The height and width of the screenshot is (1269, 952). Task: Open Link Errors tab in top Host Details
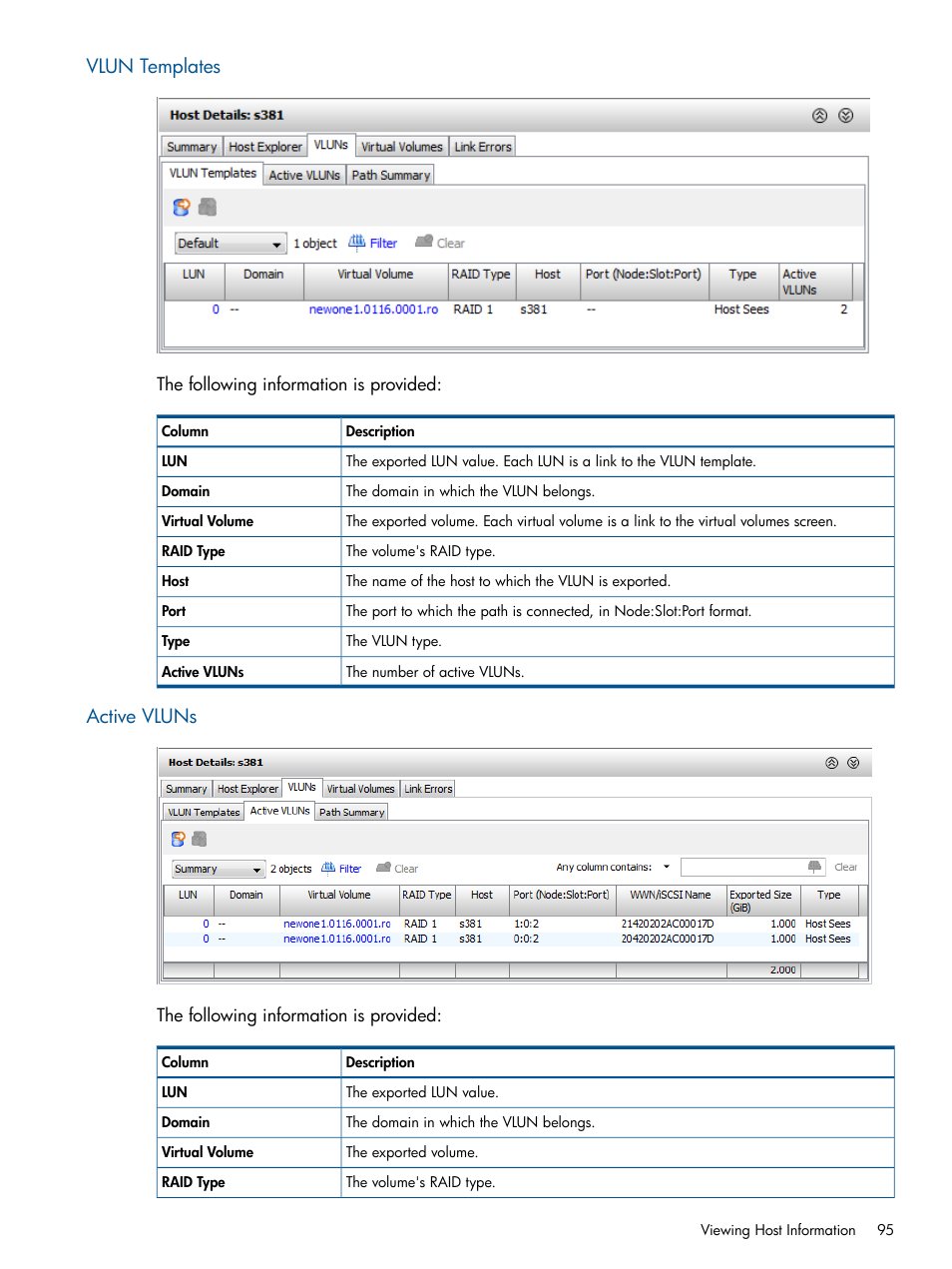pos(483,147)
